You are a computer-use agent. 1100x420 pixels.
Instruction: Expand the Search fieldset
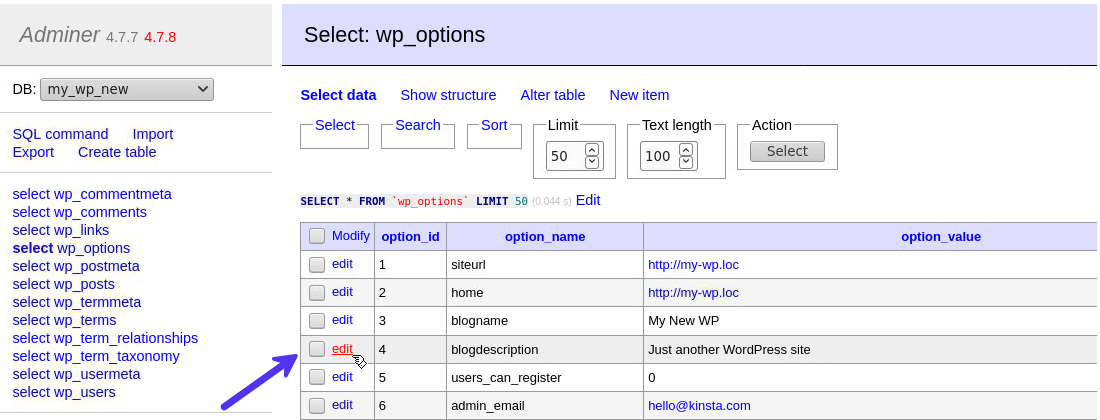pyautogui.click(x=418, y=125)
